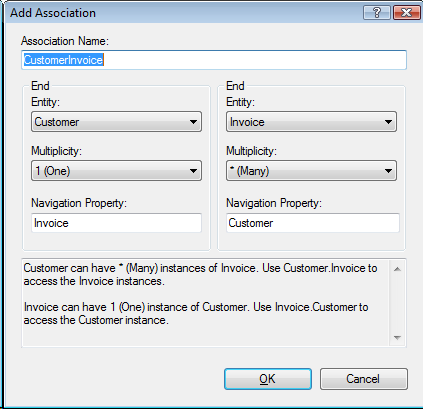Expand the 1 (One) multiplicity dropdown

click(x=116, y=171)
